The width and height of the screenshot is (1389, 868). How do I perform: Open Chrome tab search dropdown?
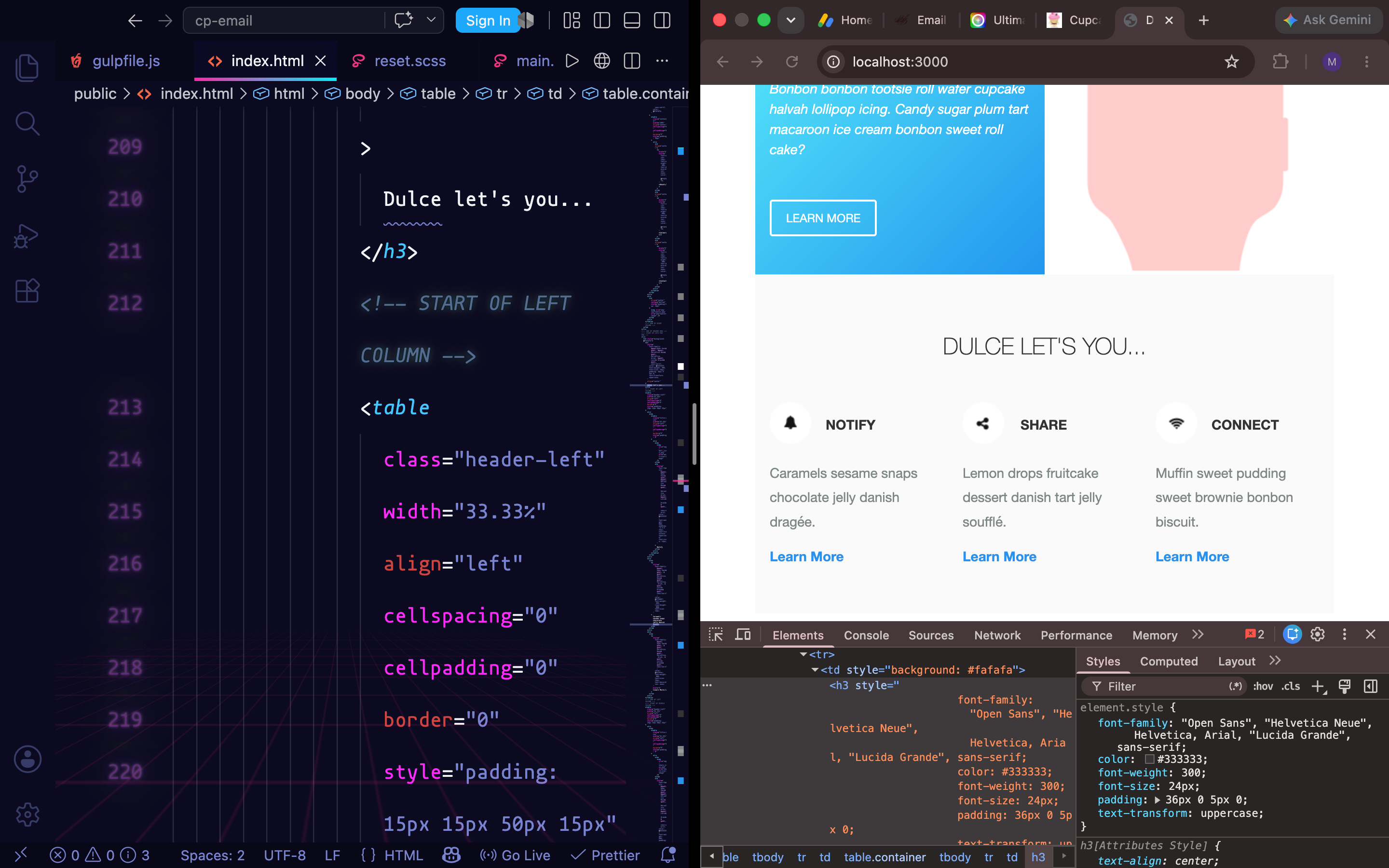tap(790, 20)
